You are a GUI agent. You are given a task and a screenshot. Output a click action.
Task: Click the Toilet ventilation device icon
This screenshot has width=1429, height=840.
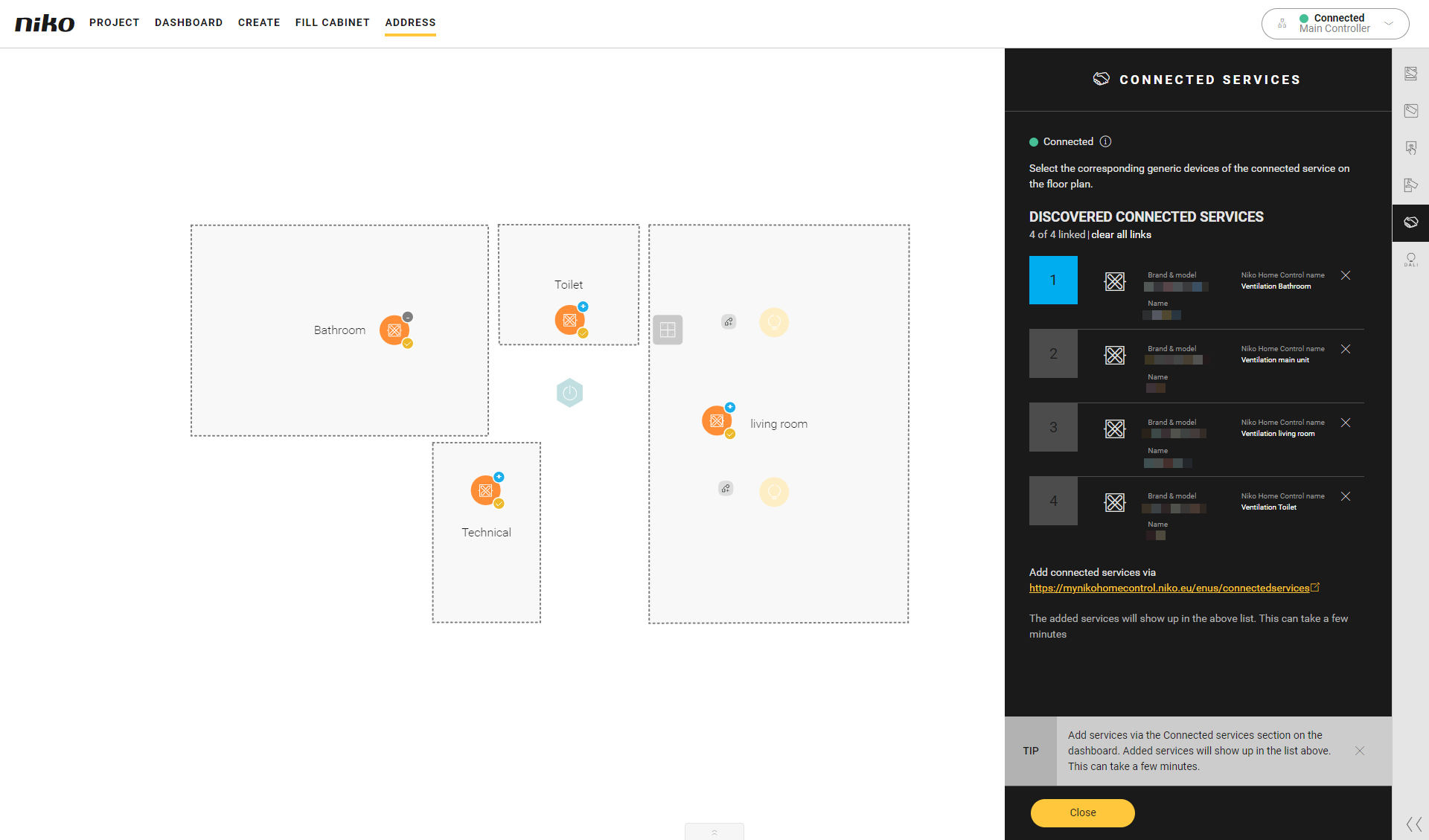point(569,320)
